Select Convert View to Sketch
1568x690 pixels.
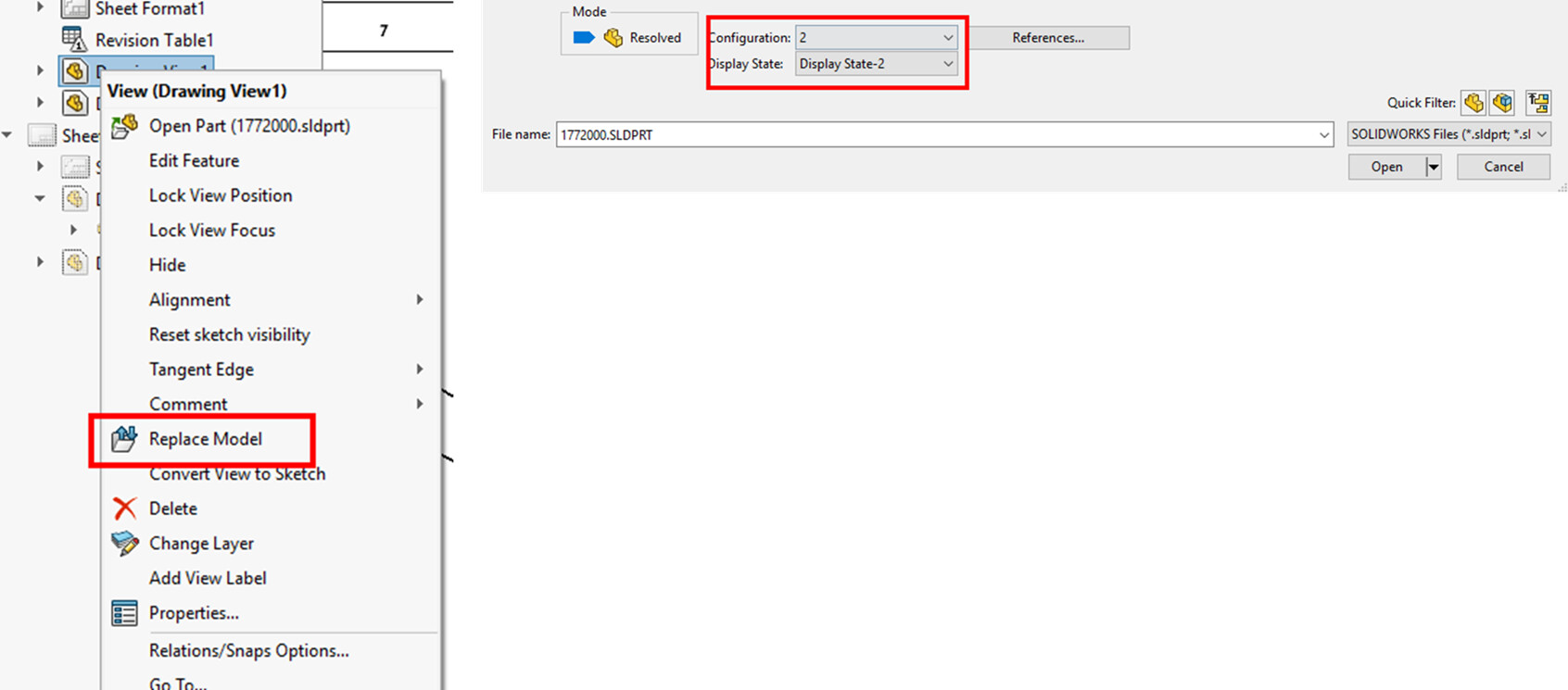click(x=237, y=474)
